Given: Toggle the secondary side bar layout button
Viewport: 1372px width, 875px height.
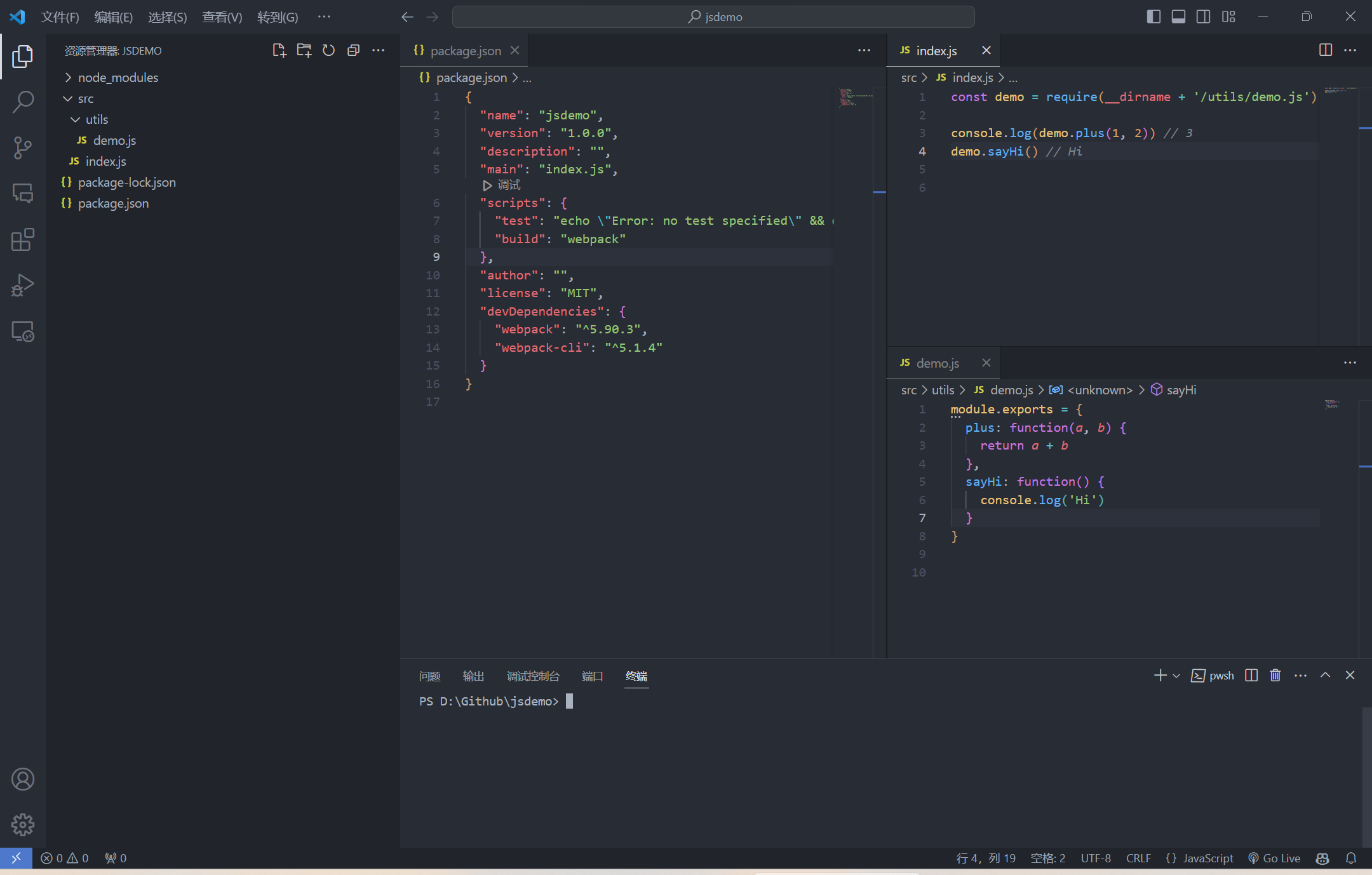Looking at the screenshot, I should pyautogui.click(x=1203, y=17).
